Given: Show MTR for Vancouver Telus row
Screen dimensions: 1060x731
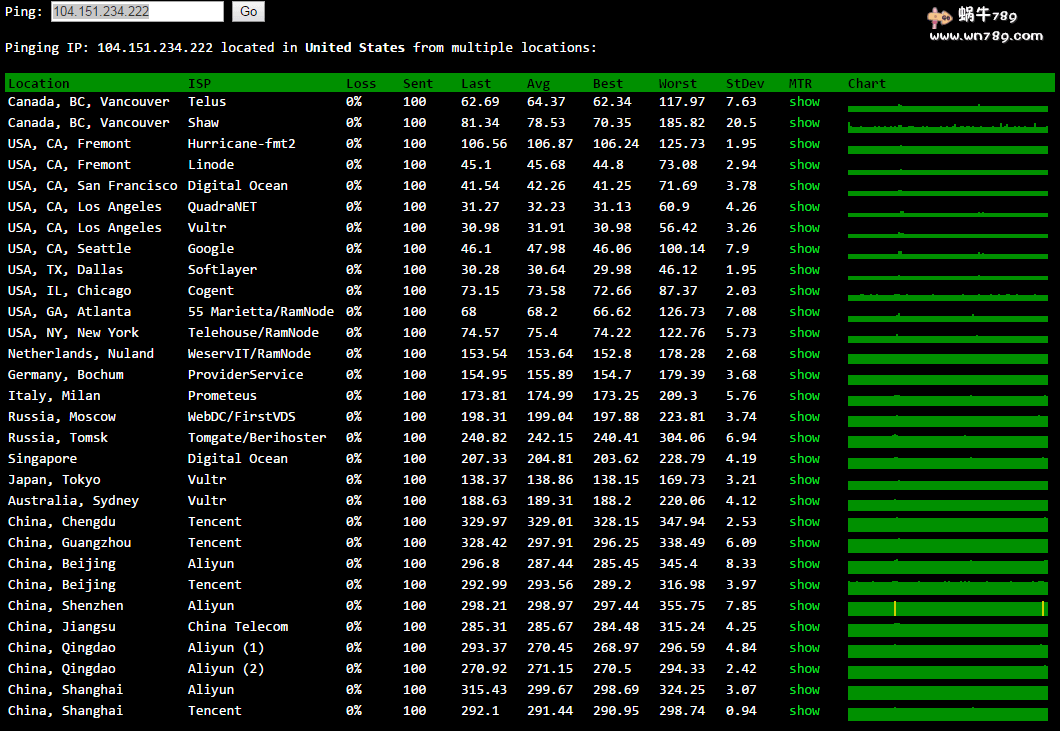Looking at the screenshot, I should click(804, 102).
